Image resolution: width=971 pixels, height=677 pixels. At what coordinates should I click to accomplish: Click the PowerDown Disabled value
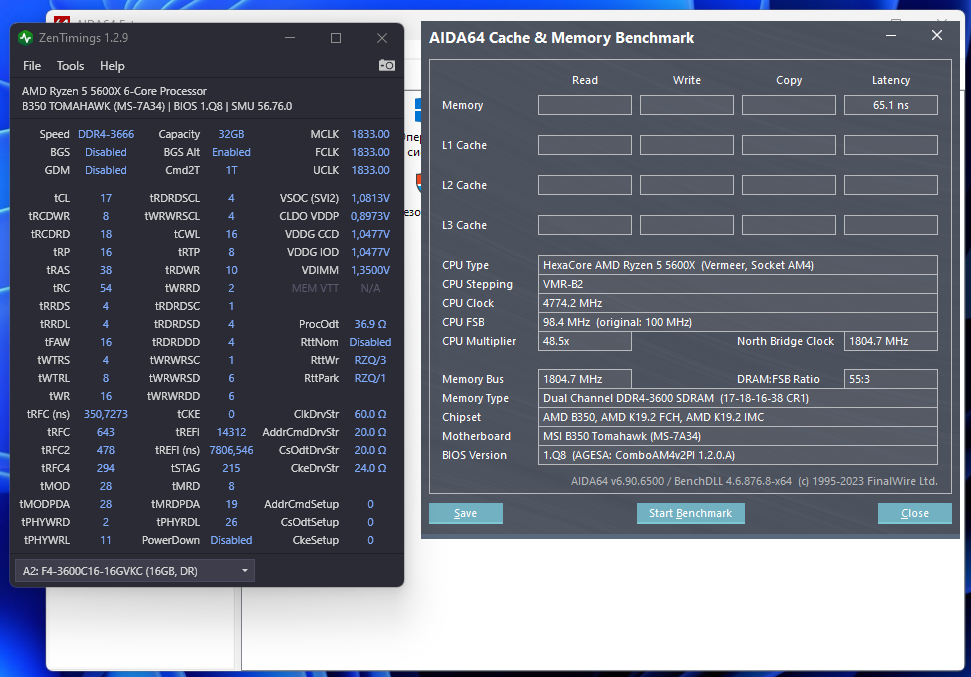pyautogui.click(x=231, y=540)
